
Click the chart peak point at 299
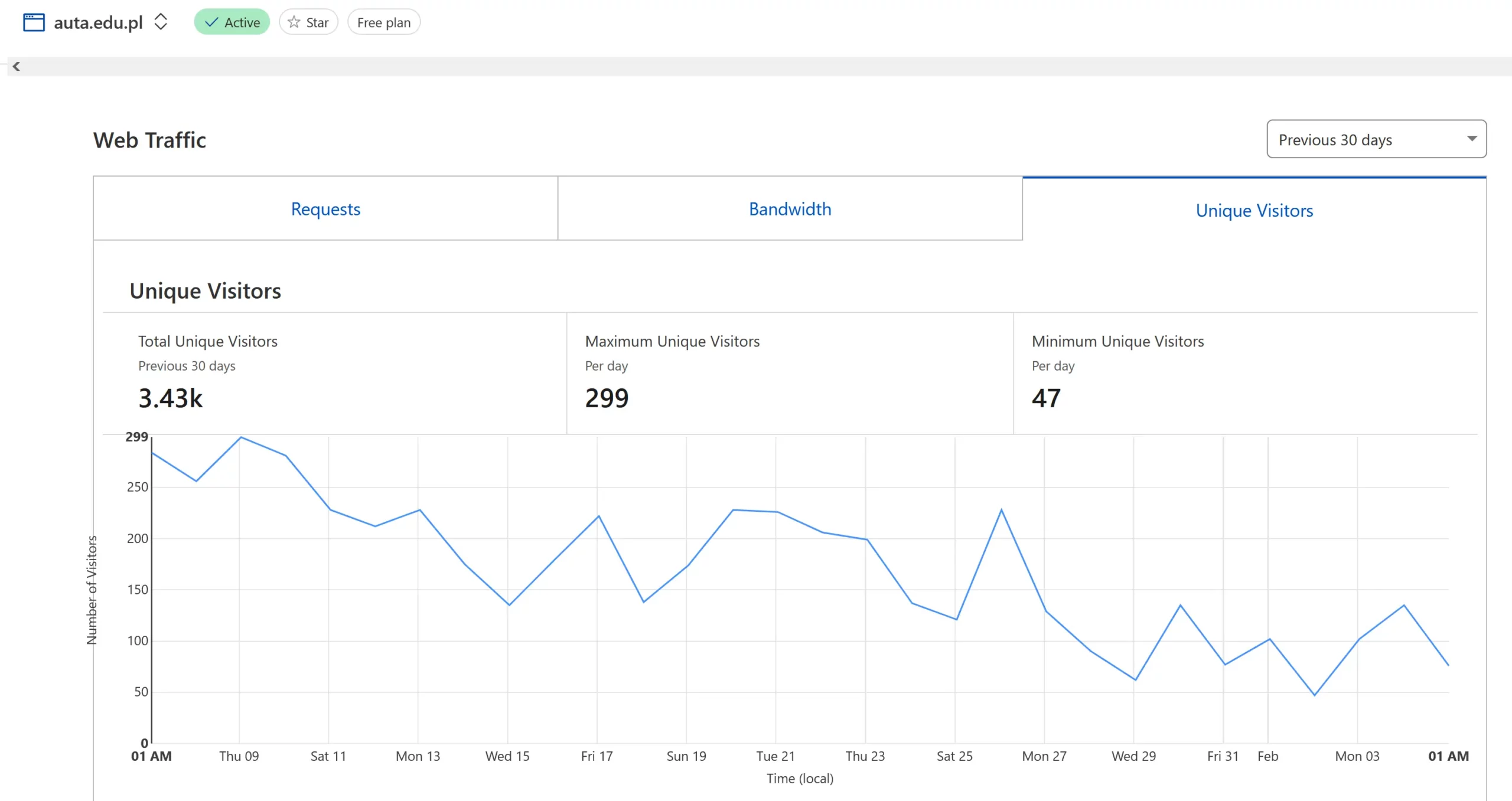241,437
